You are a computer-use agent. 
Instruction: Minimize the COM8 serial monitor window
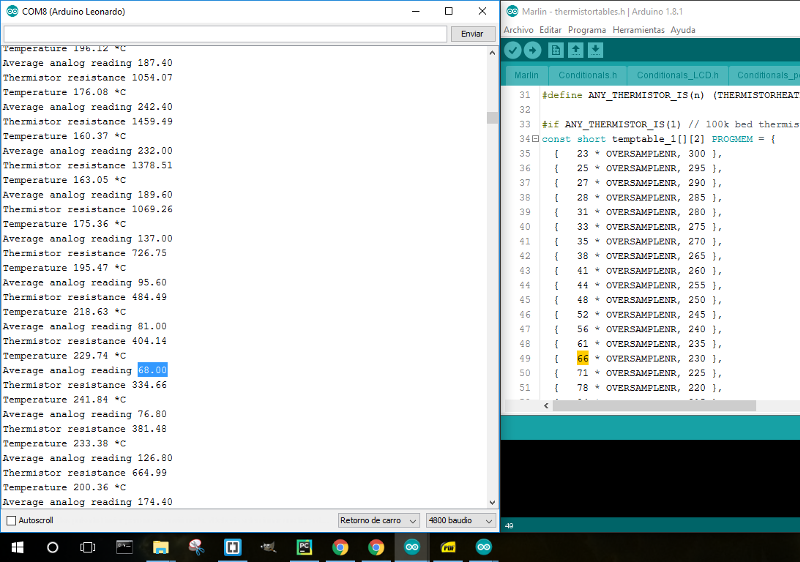pos(416,11)
